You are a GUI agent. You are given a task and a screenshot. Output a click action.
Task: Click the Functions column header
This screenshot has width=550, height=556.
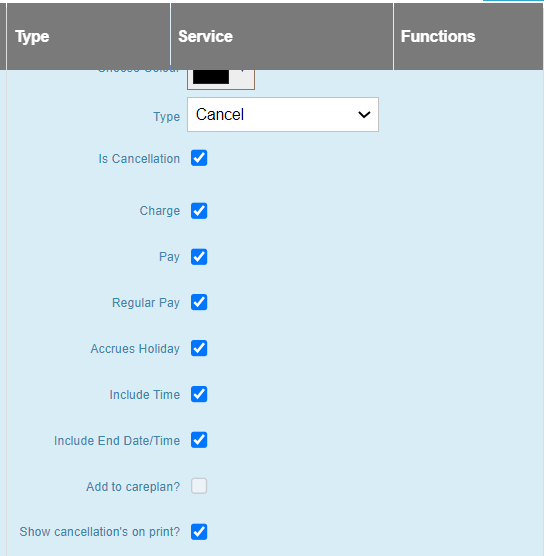click(468, 37)
